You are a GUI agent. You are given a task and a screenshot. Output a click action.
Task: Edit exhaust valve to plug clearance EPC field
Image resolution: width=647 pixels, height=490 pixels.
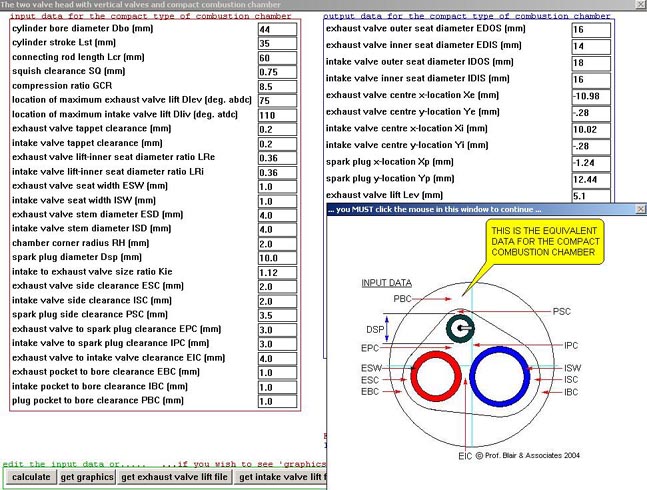[x=277, y=330]
